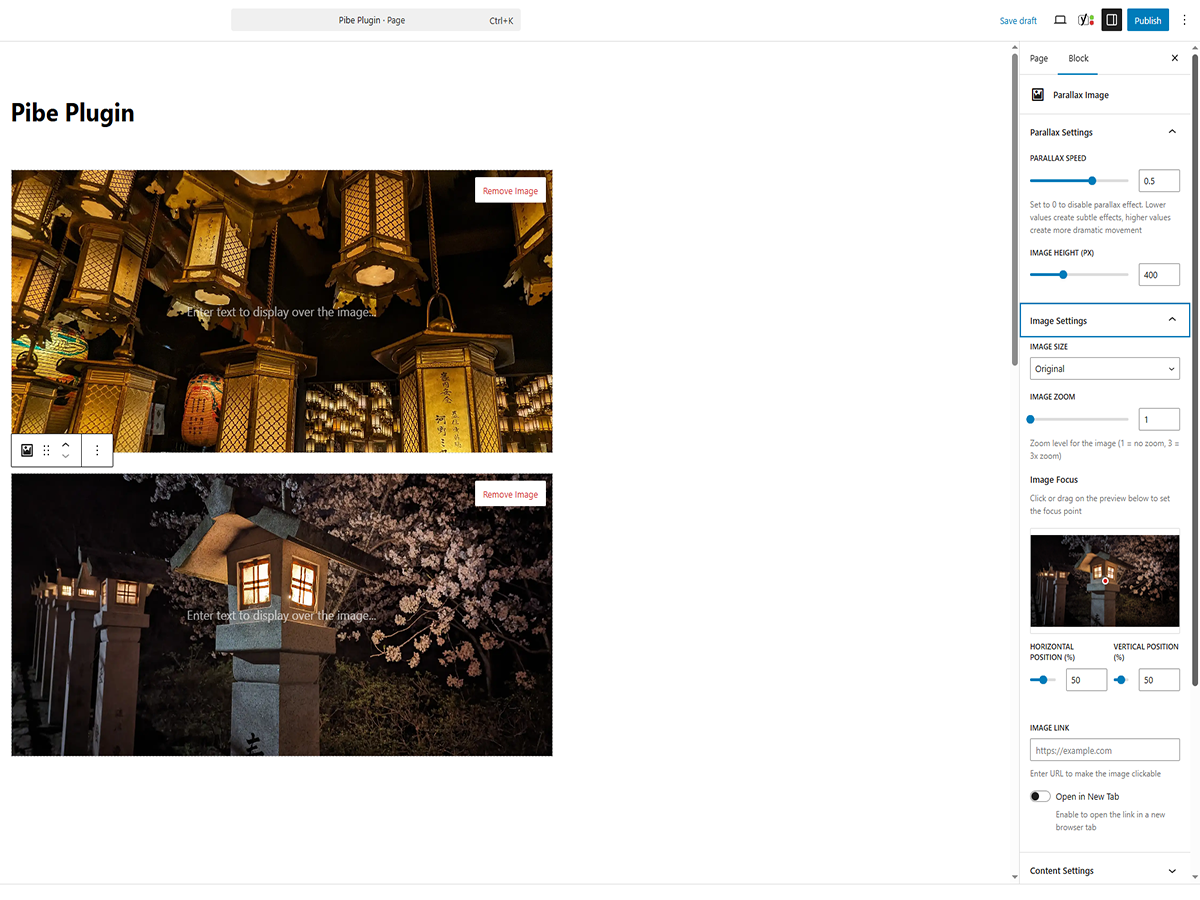
Task: Click Save draft
Action: [1018, 21]
